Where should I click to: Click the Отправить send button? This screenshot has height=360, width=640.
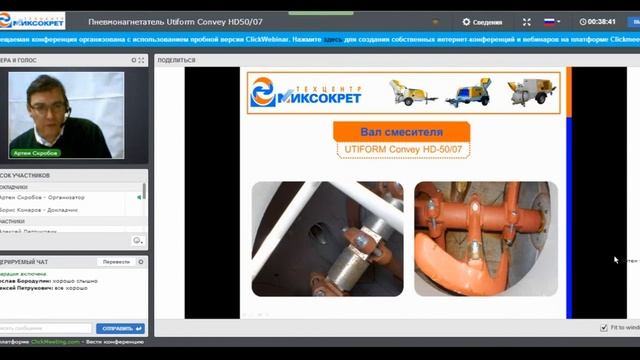pyautogui.click(x=120, y=329)
